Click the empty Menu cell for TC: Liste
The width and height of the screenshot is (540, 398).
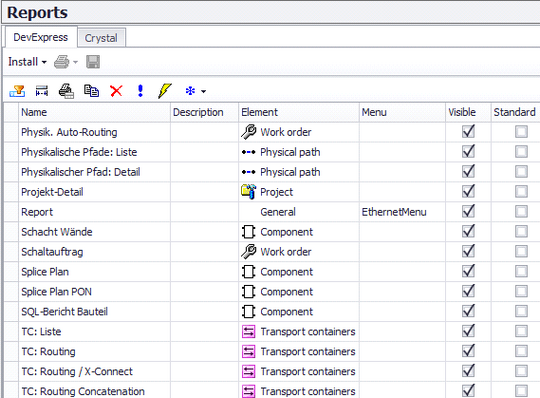coord(402,332)
